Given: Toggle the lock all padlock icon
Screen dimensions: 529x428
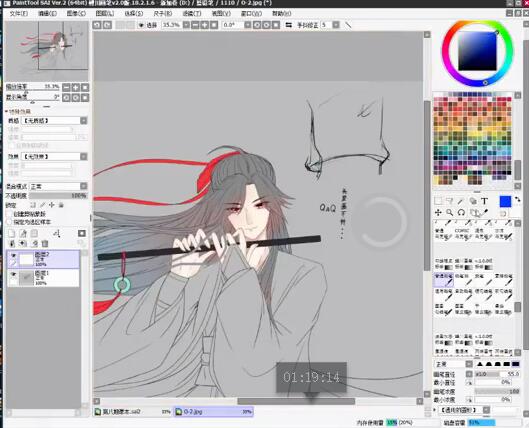Looking at the screenshot, I should 61,205.
